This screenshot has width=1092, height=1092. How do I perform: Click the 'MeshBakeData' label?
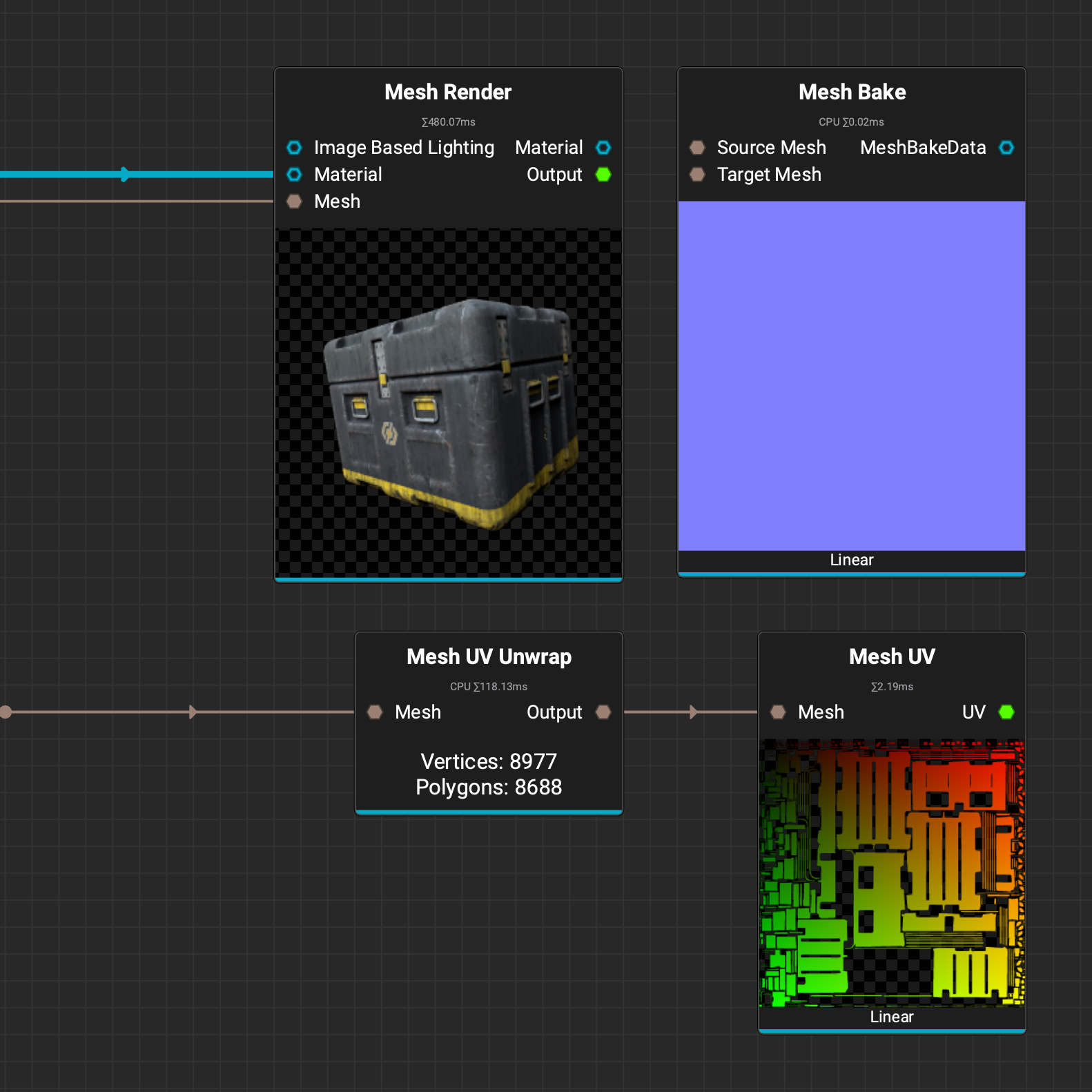pos(923,148)
